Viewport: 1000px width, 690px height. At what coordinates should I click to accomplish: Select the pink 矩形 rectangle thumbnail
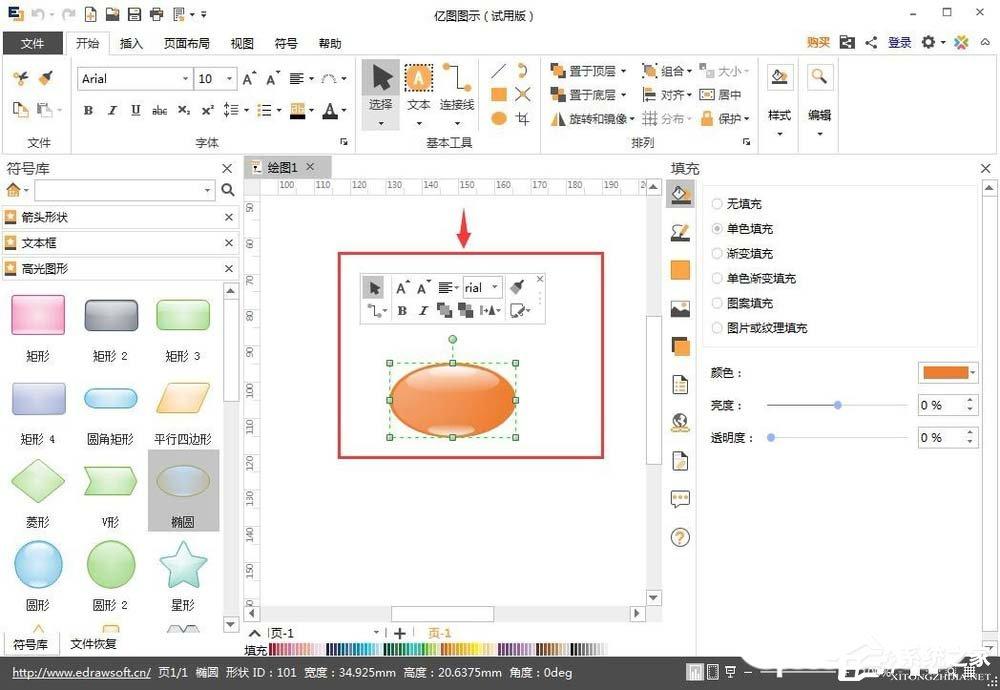pyautogui.click(x=38, y=315)
